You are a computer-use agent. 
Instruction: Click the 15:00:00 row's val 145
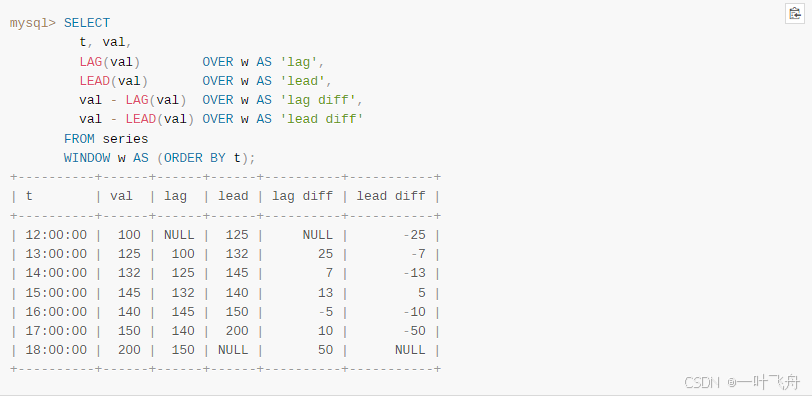point(129,292)
